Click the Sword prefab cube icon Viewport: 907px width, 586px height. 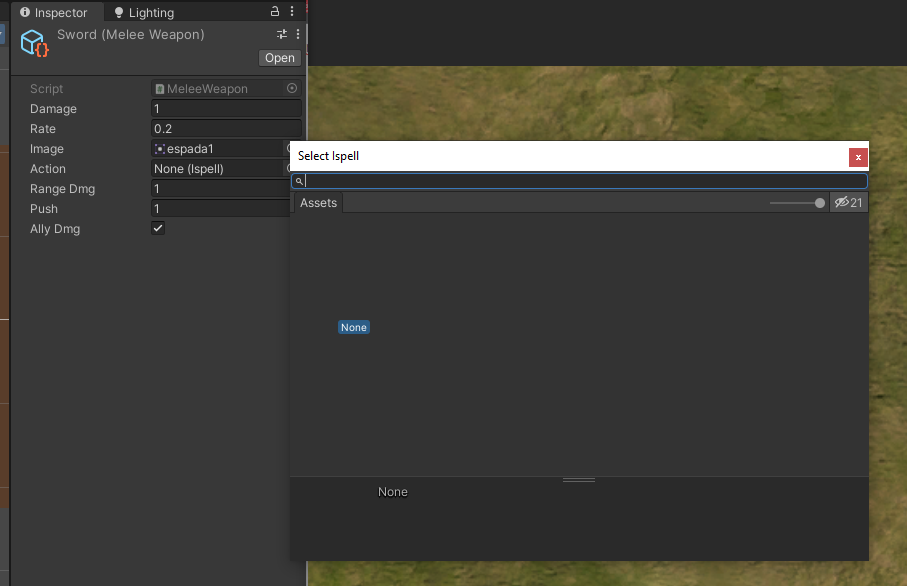click(33, 42)
